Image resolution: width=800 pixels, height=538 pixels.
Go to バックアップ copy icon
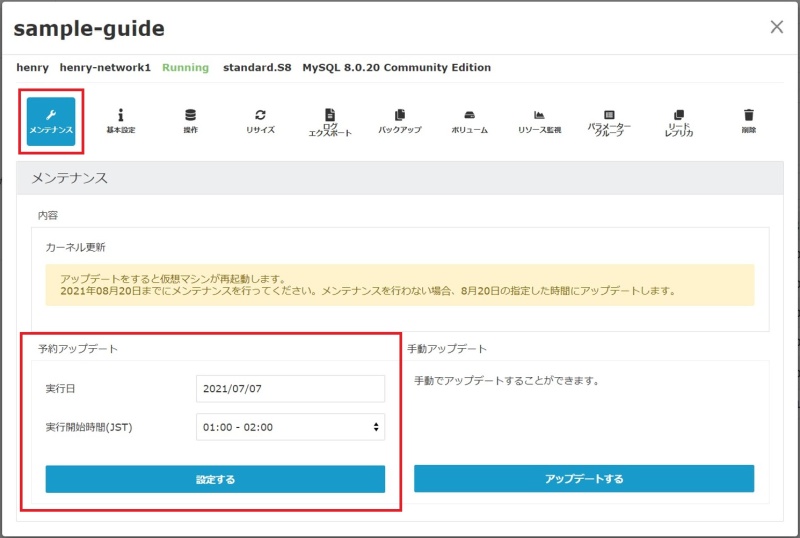399,121
